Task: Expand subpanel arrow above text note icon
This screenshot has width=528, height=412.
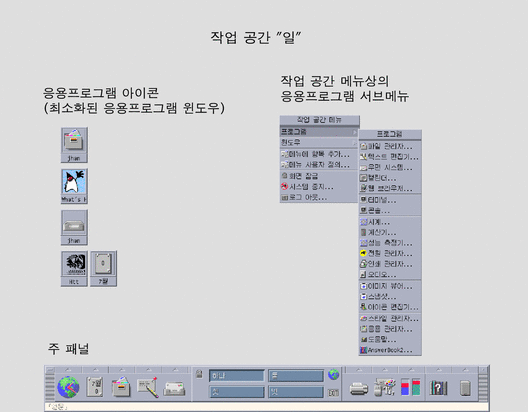Action: (148, 370)
